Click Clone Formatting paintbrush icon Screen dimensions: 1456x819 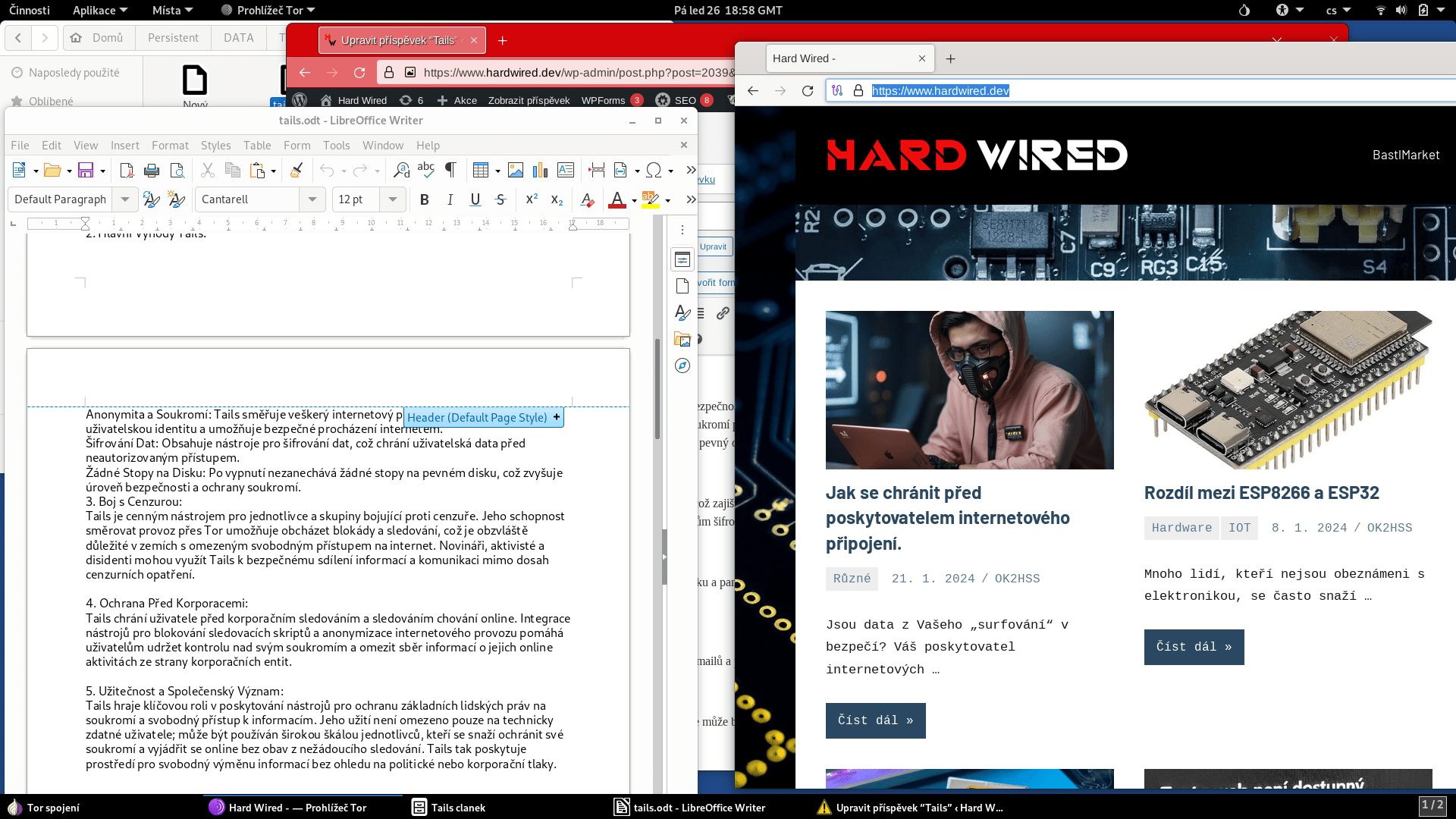pyautogui.click(x=297, y=171)
